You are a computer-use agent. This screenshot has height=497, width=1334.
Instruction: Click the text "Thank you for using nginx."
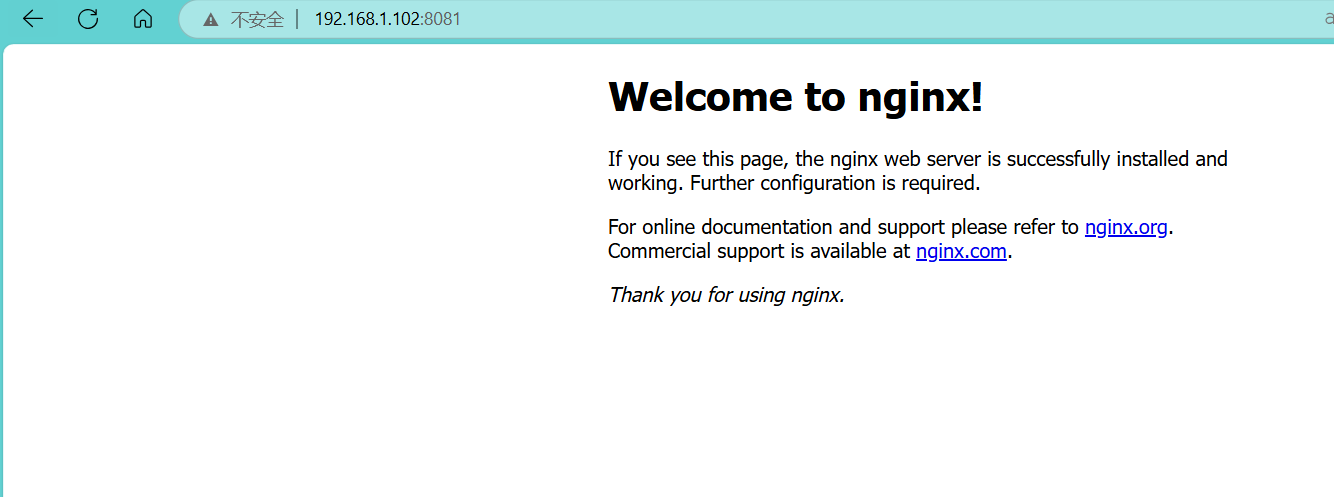pyautogui.click(x=727, y=295)
